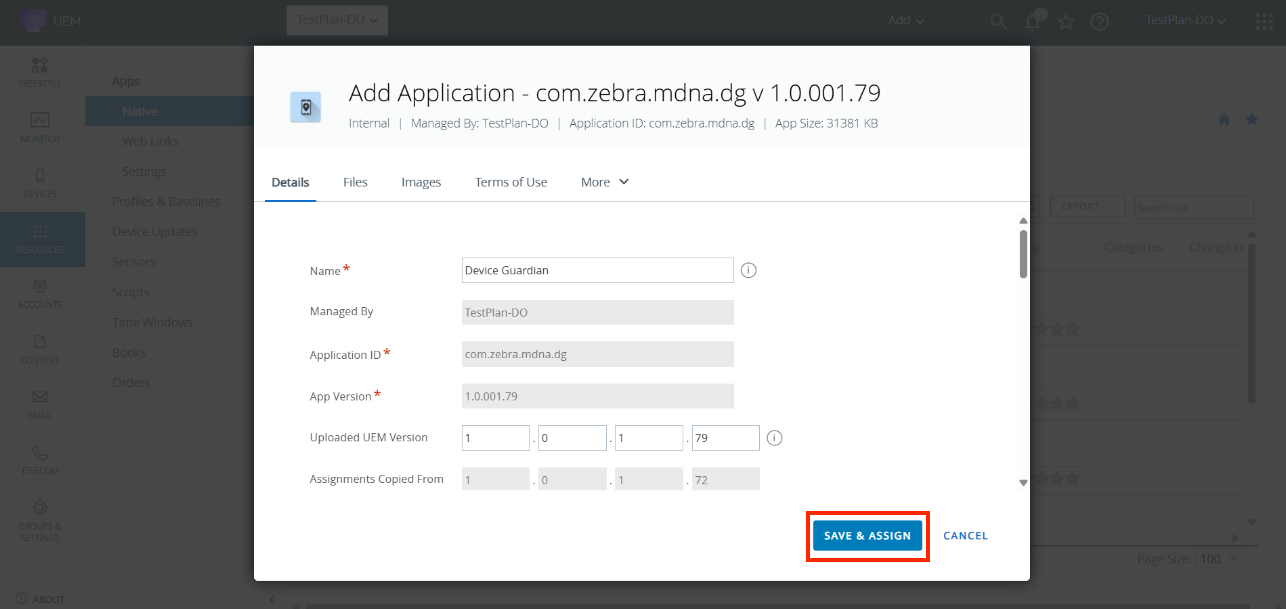Click the info icon beside Uploaded UEM Version
This screenshot has width=1286, height=609.
[774, 438]
